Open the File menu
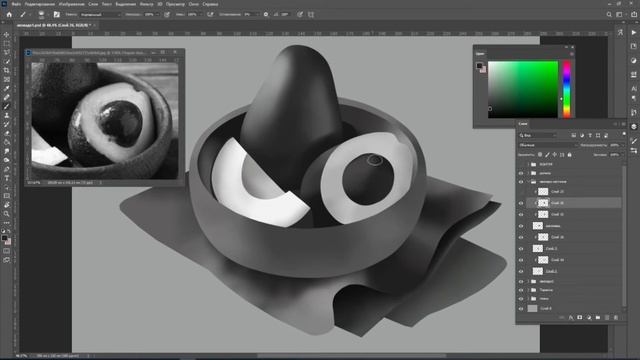640x360 pixels. click(x=16, y=4)
